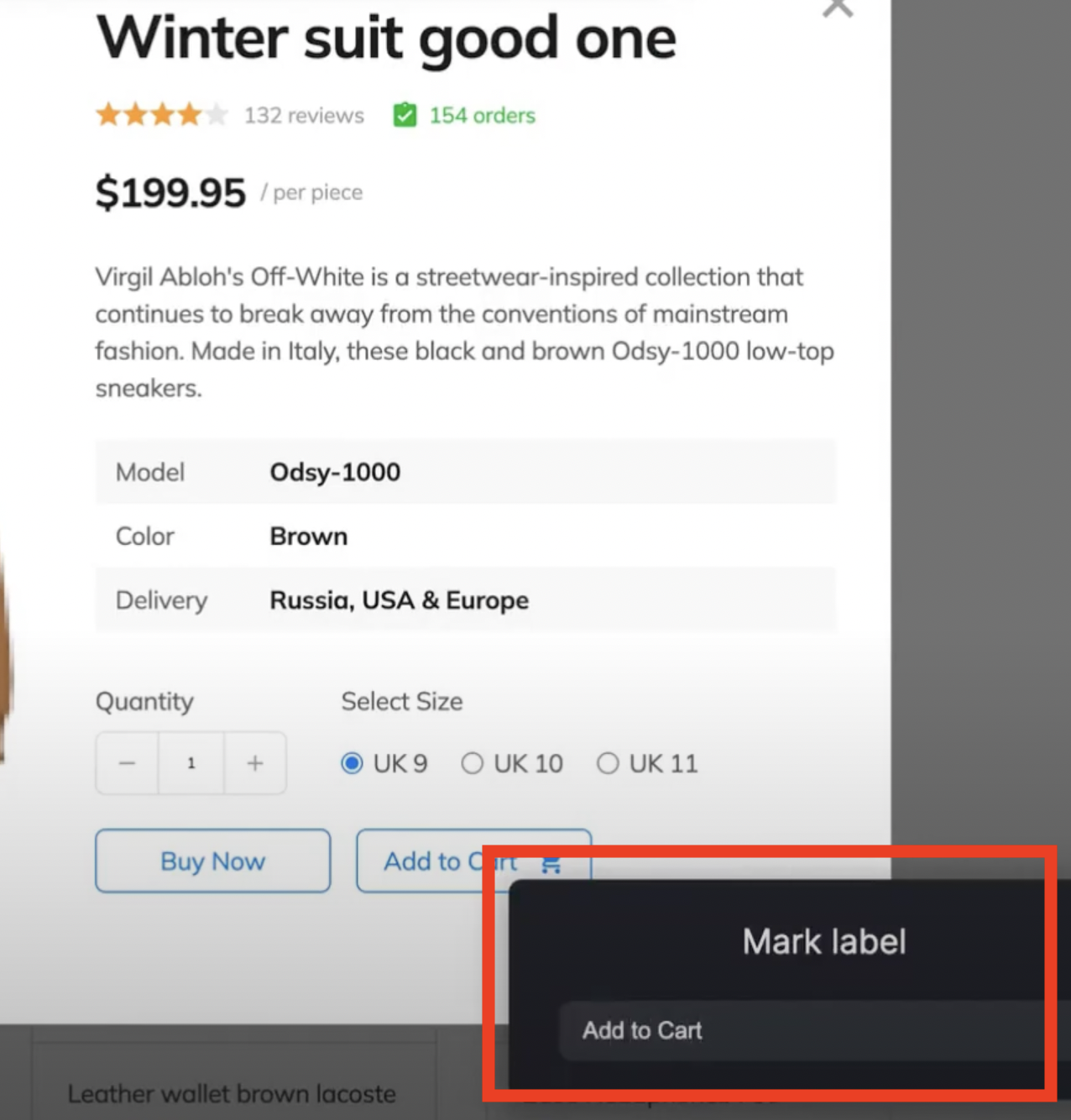Viewport: 1071px width, 1120px height.
Task: Open Leather wallet brown lacoste product
Action: tap(232, 1094)
